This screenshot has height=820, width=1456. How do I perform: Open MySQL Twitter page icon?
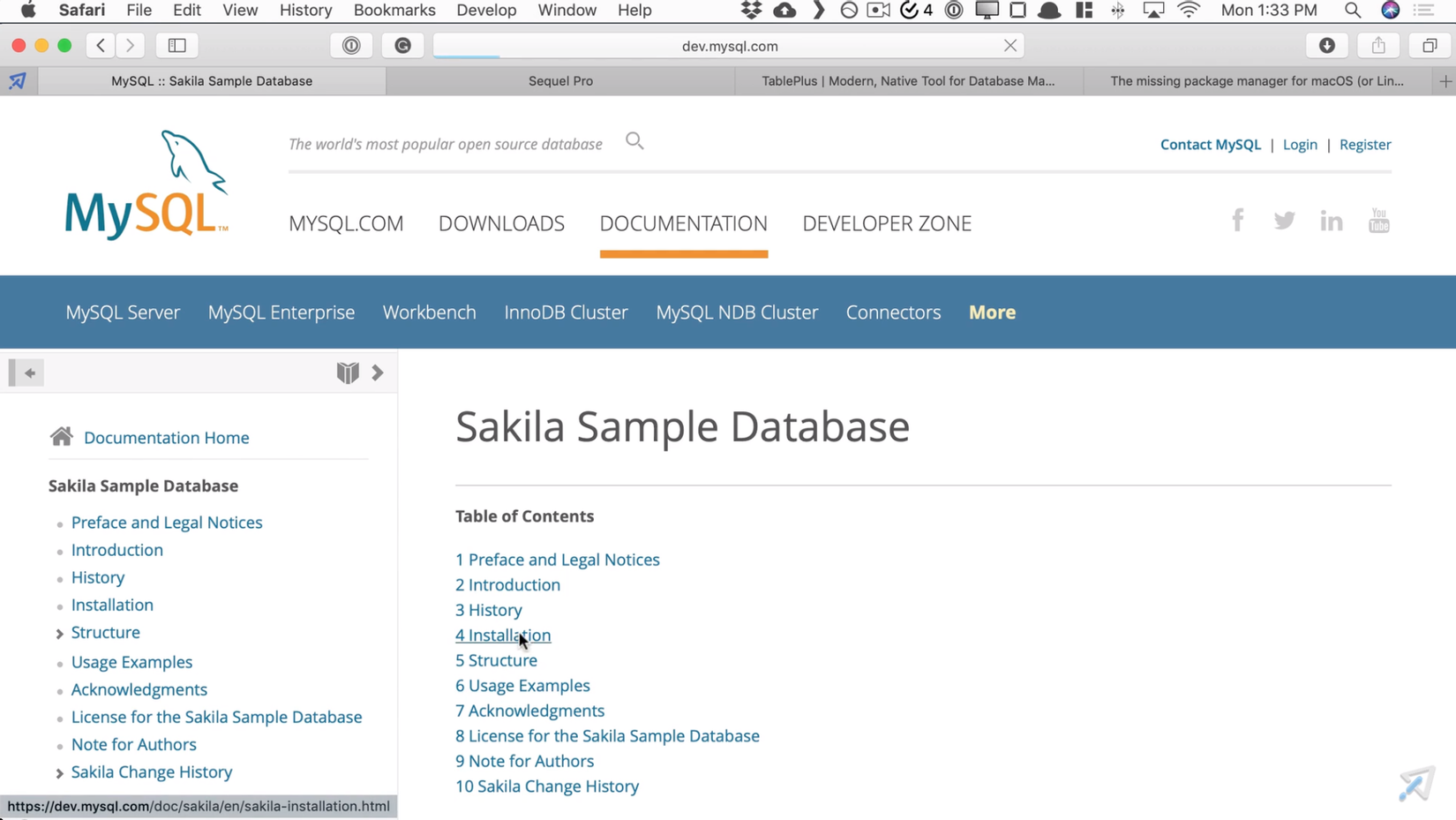coord(1285,221)
